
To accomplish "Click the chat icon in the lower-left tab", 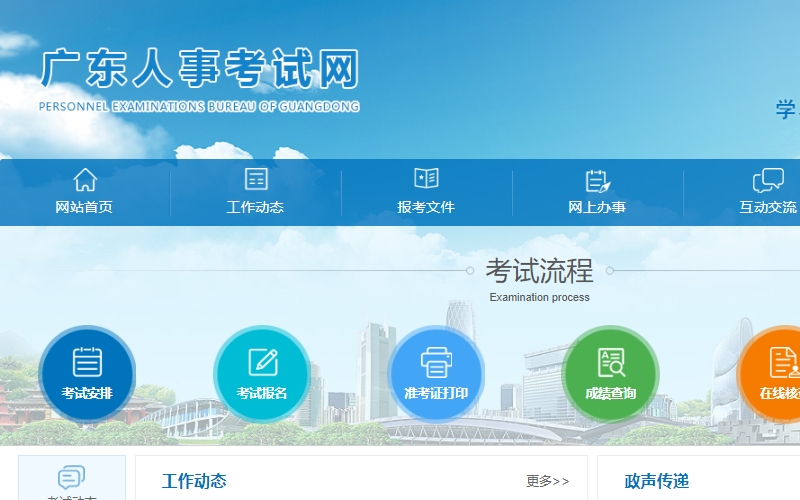I will point(71,477).
